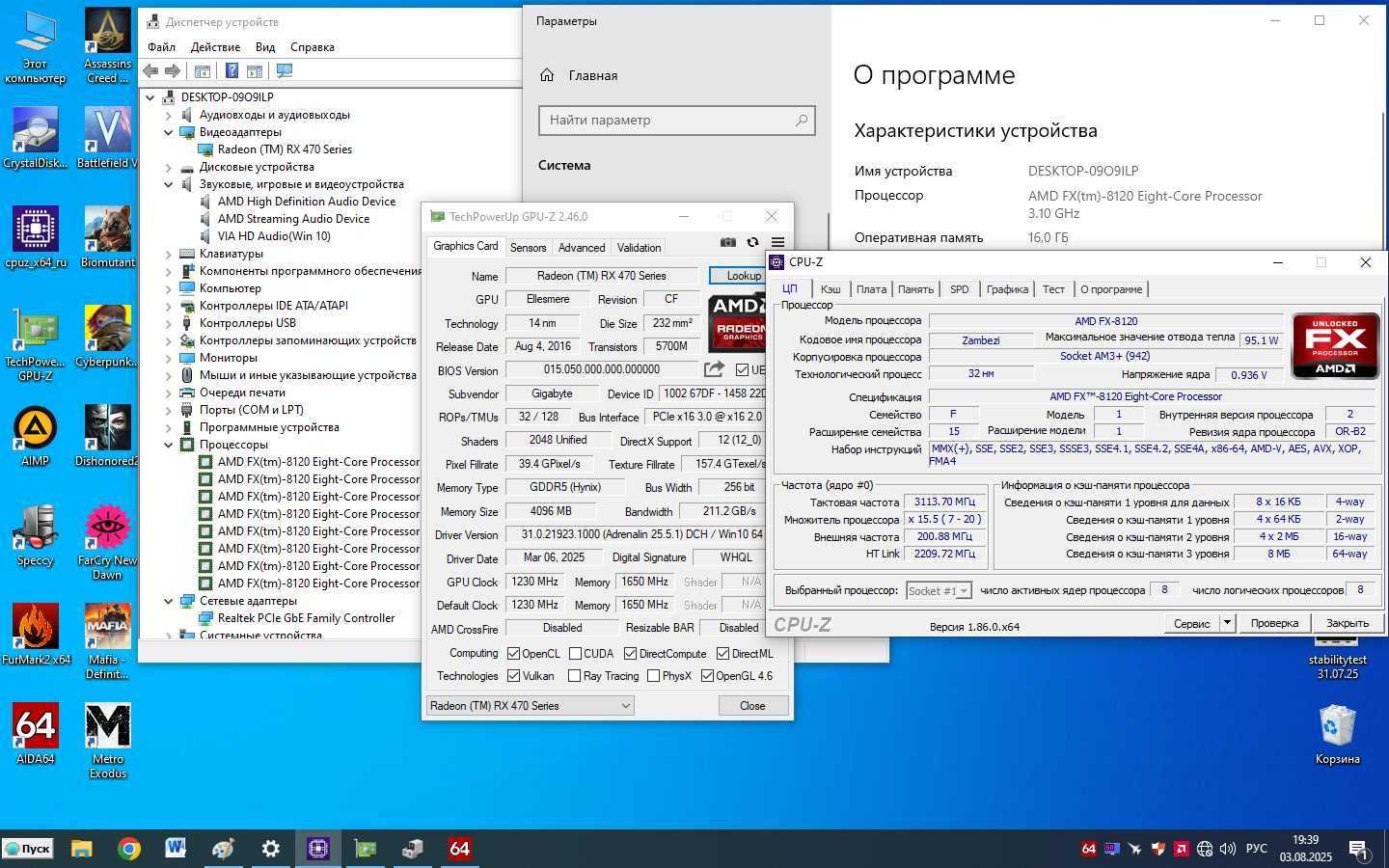Open the AIMP desktop icon
The width and height of the screenshot is (1389, 868).
coord(36,436)
